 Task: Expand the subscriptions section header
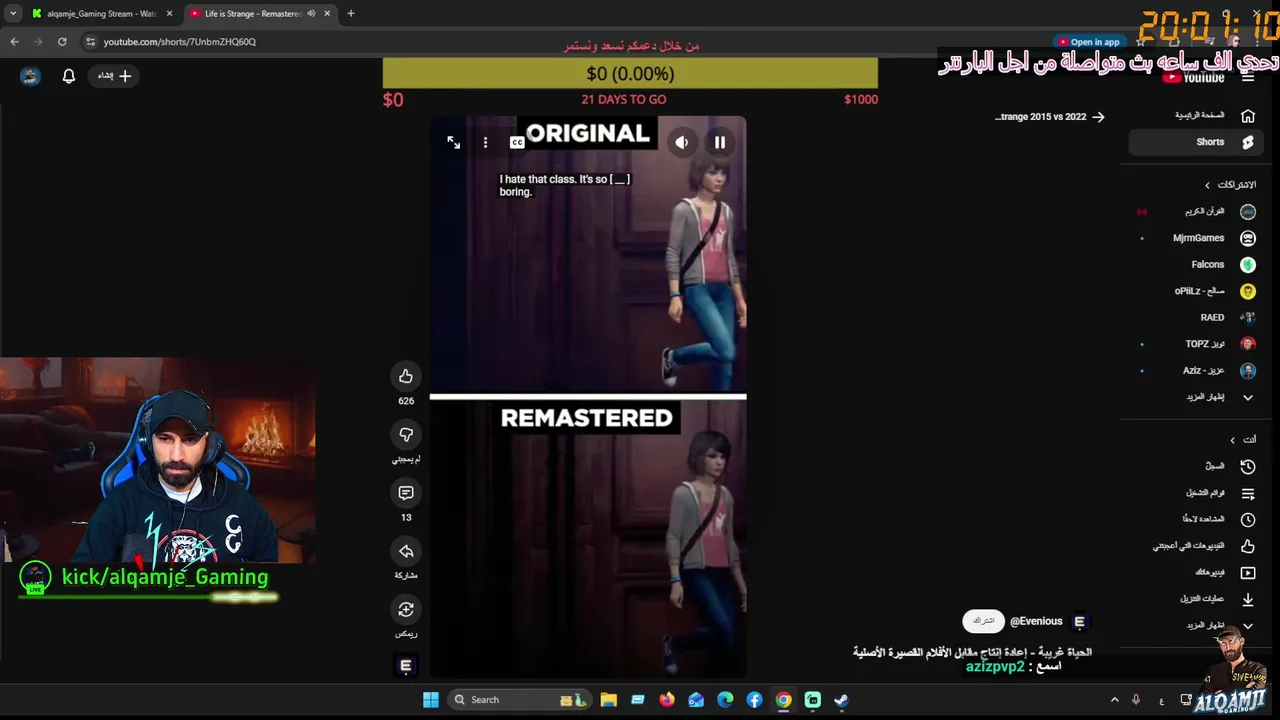click(1230, 185)
